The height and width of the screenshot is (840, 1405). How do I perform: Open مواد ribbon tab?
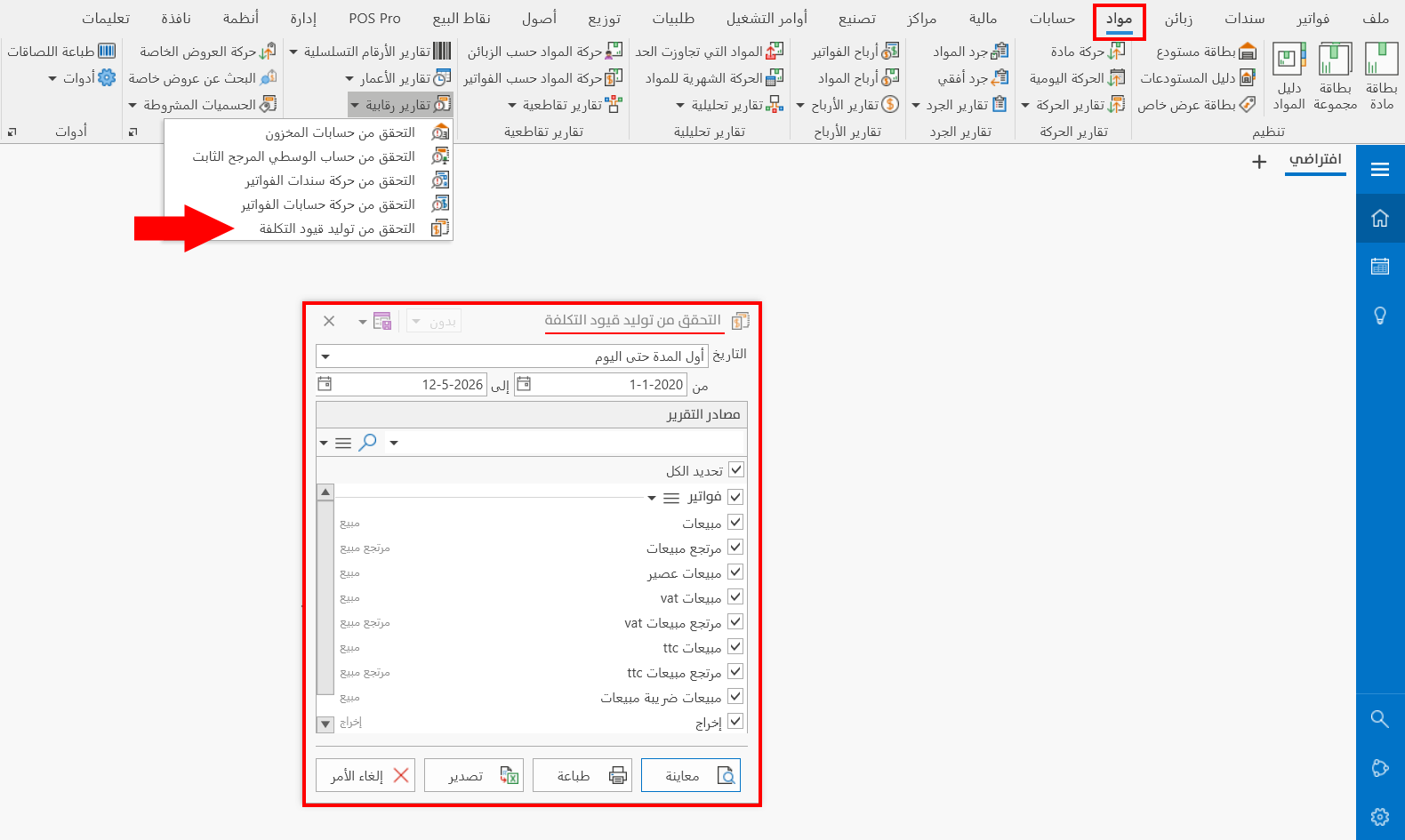(1119, 19)
